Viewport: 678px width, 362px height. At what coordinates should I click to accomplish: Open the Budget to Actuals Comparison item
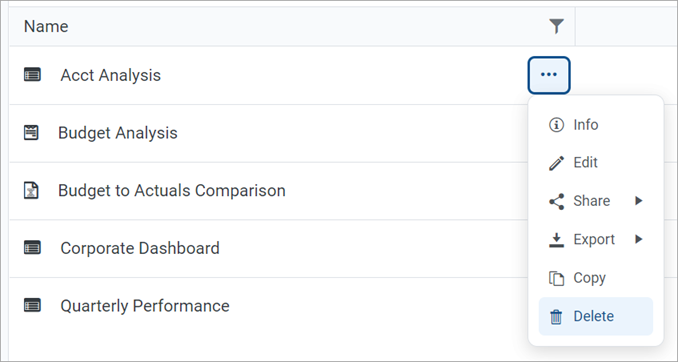(x=172, y=190)
